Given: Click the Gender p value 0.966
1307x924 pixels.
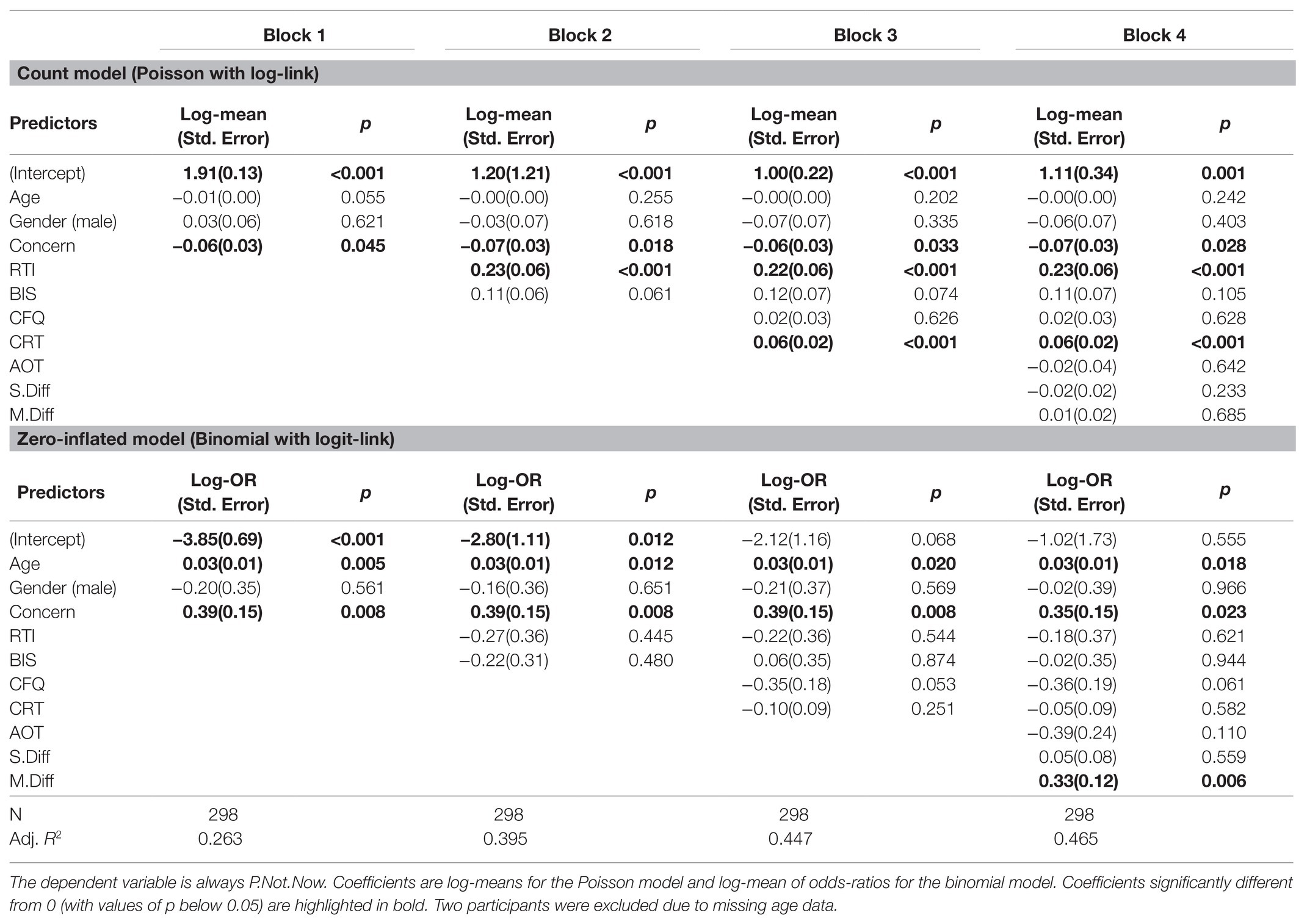Looking at the screenshot, I should 1223,588.
